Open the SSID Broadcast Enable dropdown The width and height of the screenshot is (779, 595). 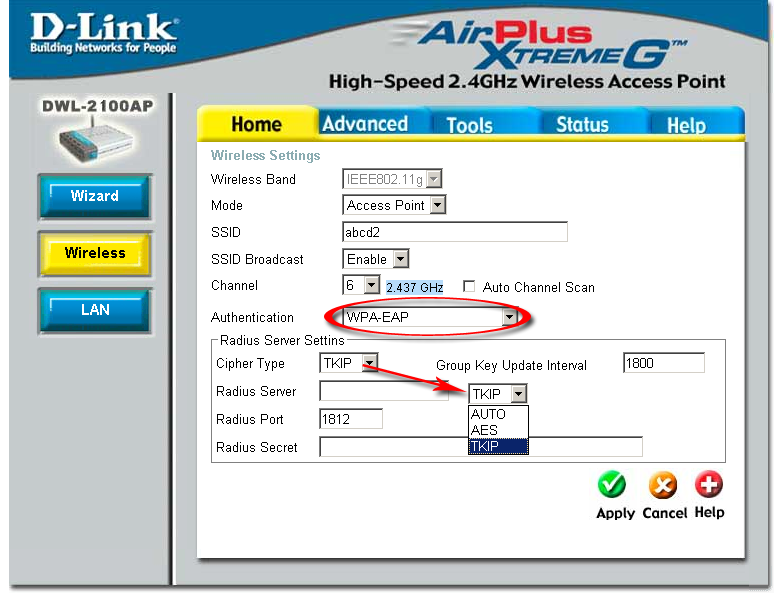[376, 259]
